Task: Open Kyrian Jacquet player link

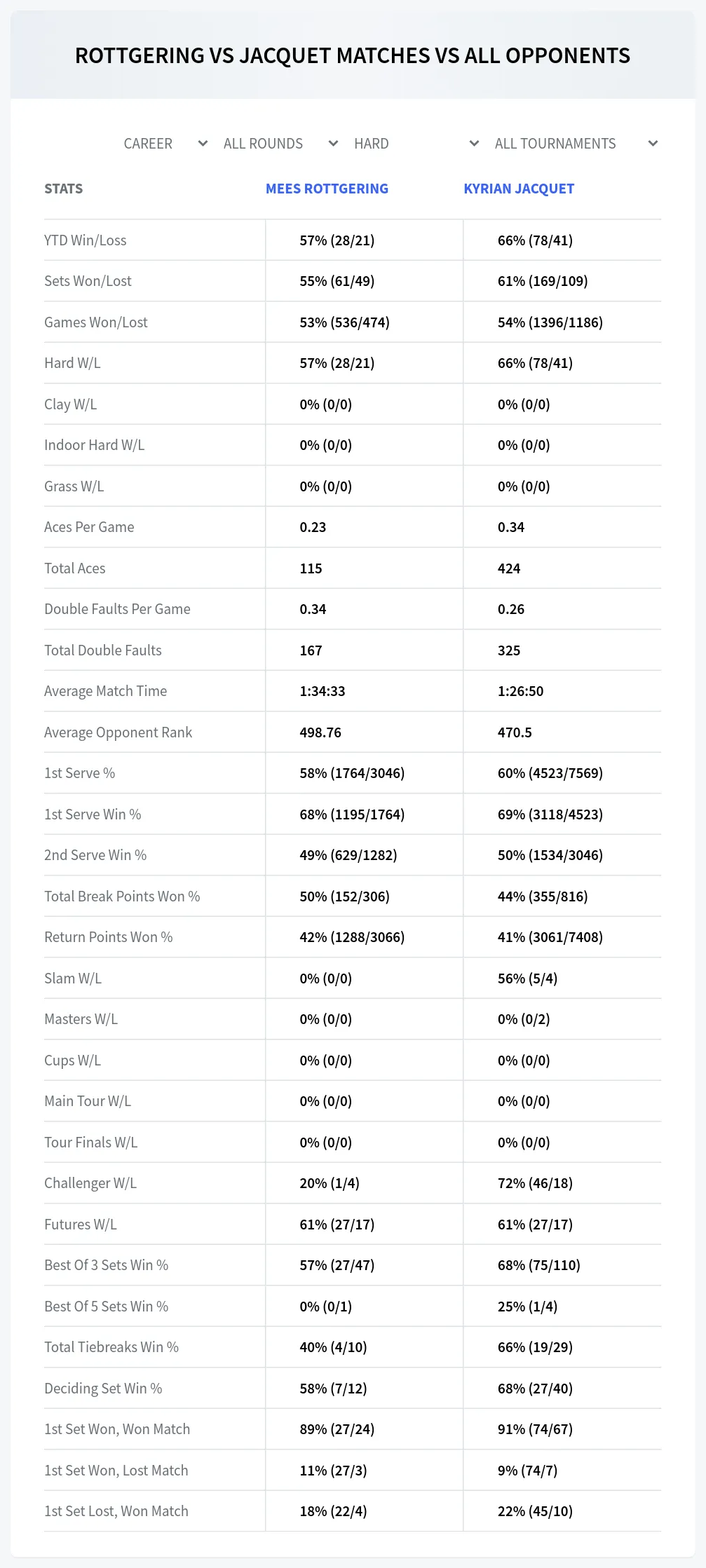Action: point(519,189)
